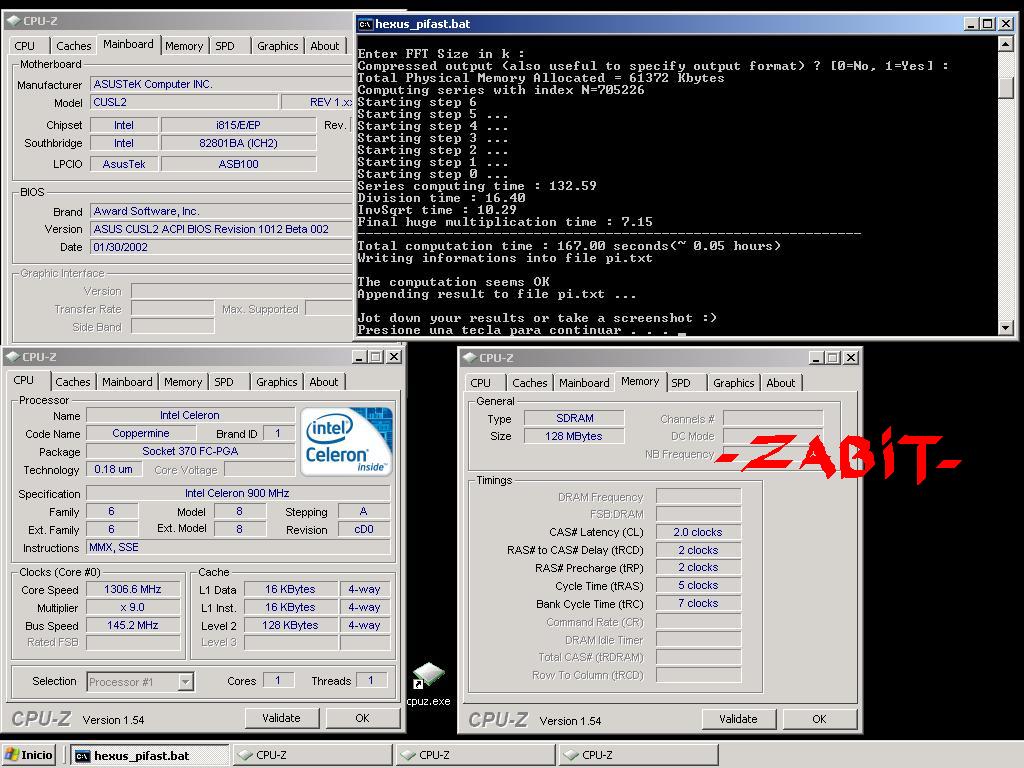Activate the middle CPU-Z taskbar button
Image resolution: width=1024 pixels, height=768 pixels.
click(x=475, y=756)
